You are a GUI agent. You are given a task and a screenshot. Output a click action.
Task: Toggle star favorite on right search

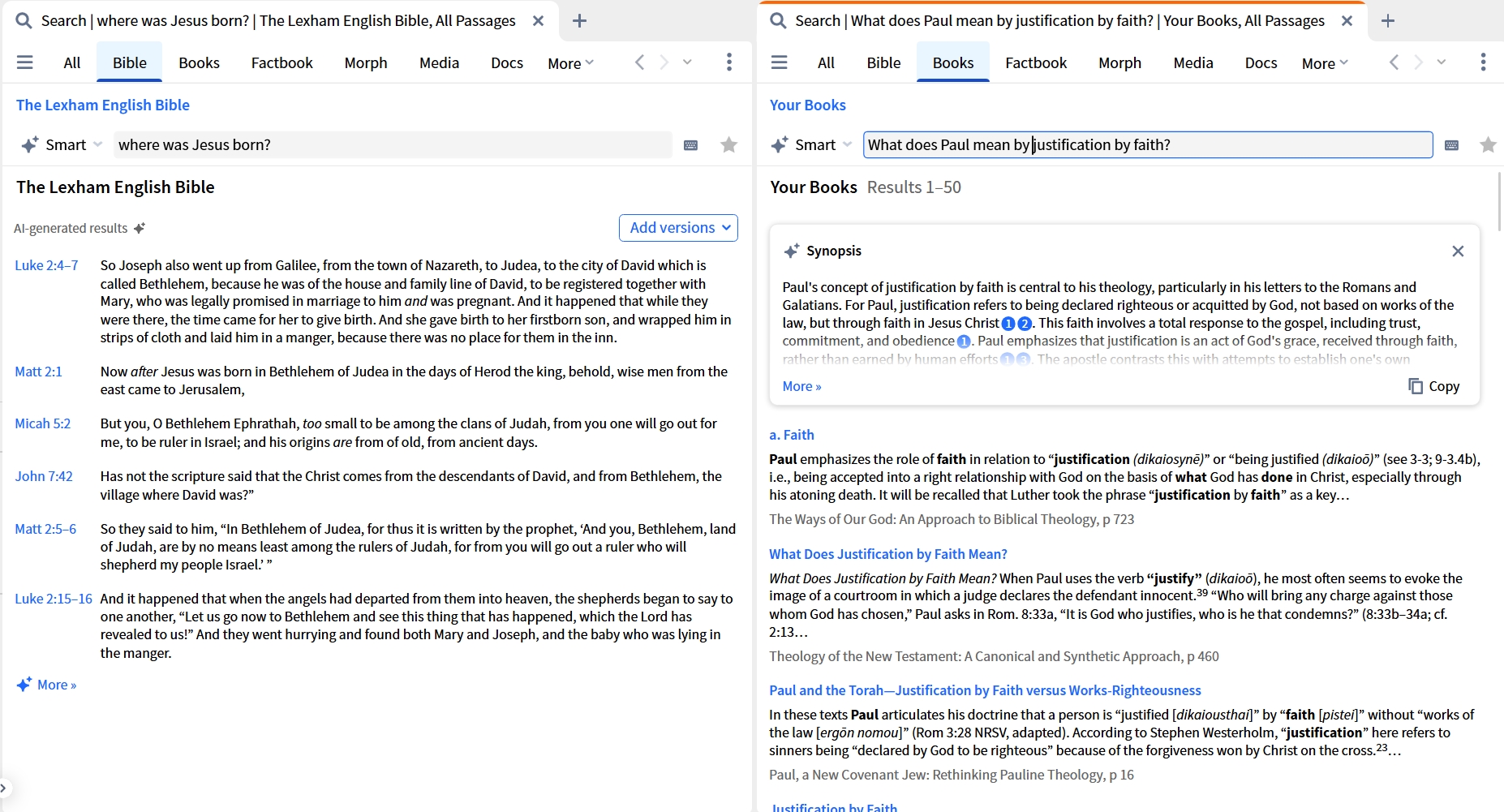[1488, 145]
